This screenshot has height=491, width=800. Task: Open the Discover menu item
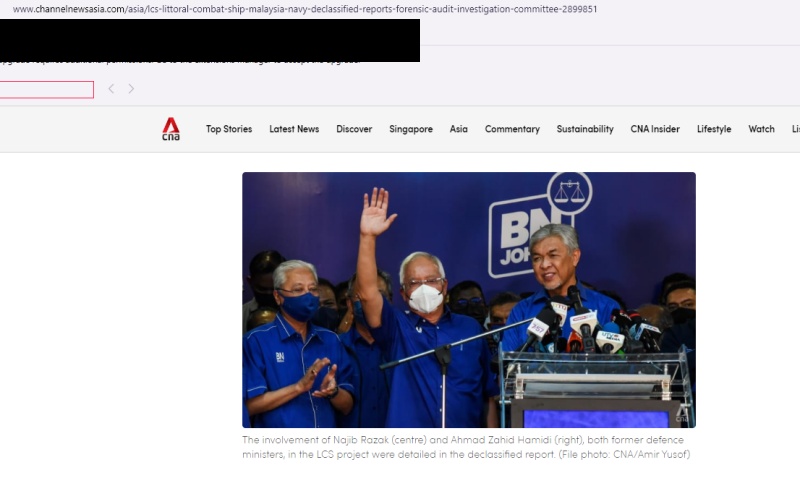pos(354,129)
